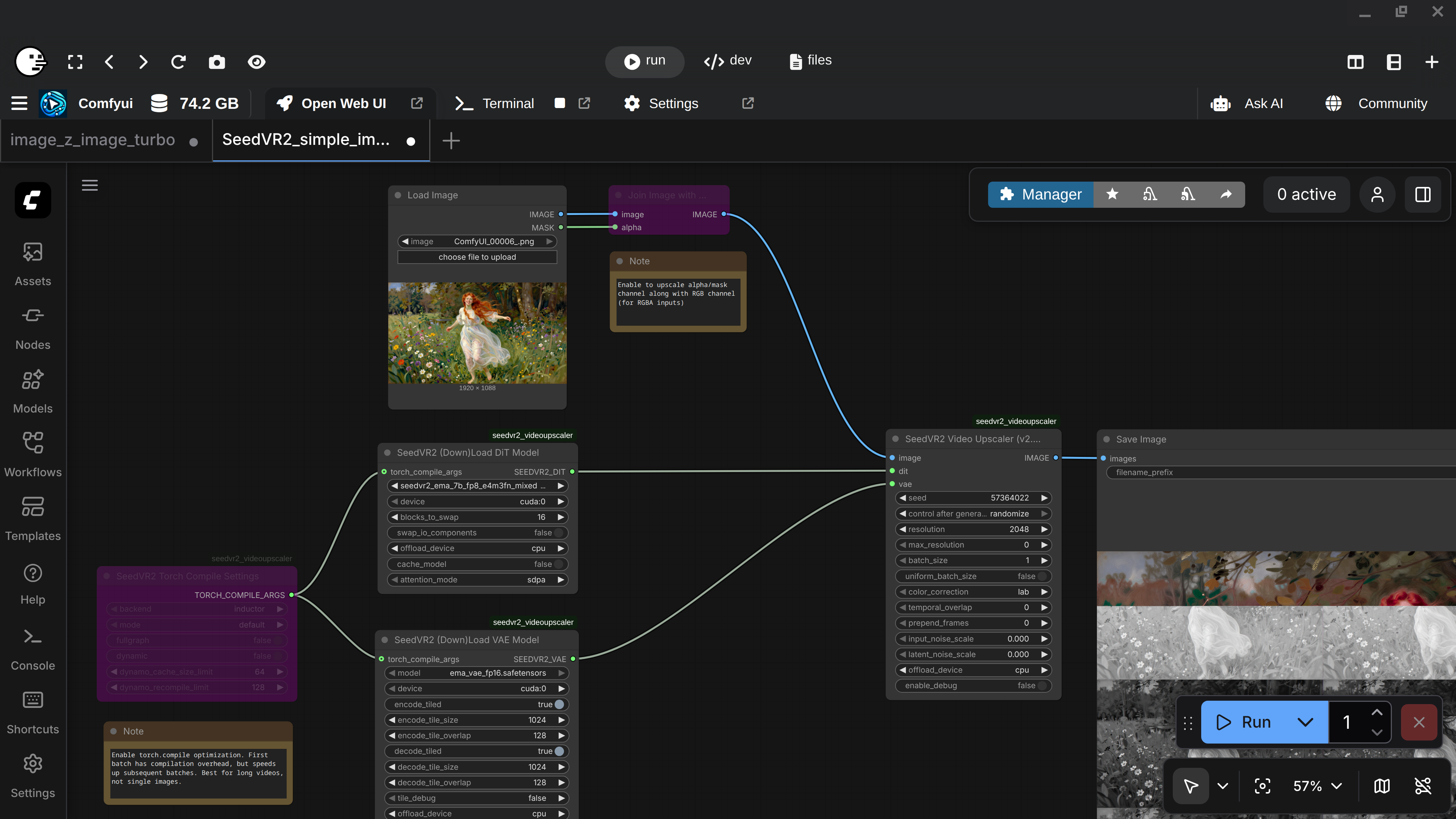
Task: Click the Load Image preview thumbnail
Action: (x=477, y=333)
